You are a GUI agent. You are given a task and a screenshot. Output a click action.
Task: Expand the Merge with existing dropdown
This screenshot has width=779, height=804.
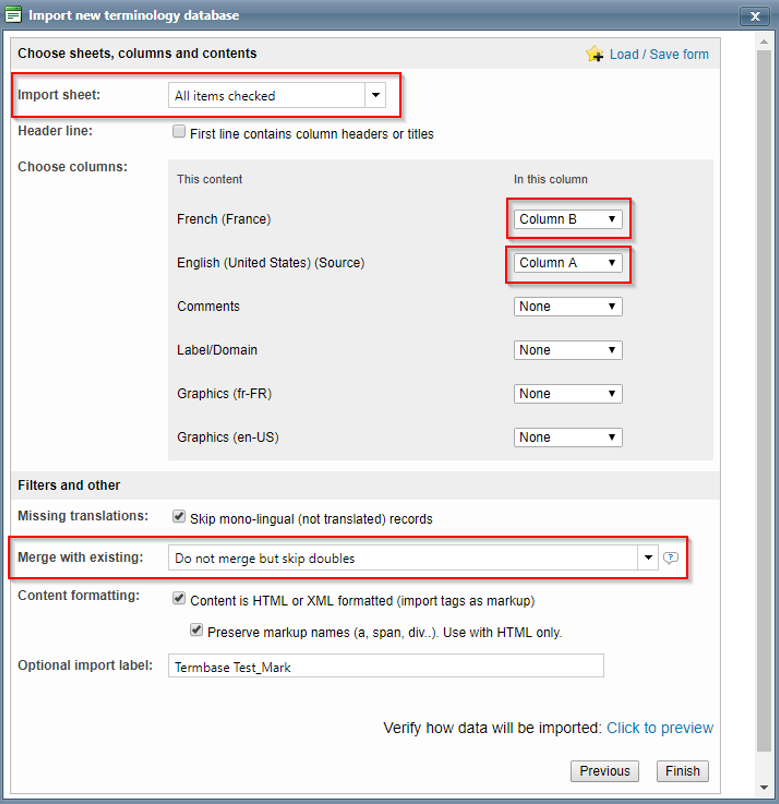[648, 558]
